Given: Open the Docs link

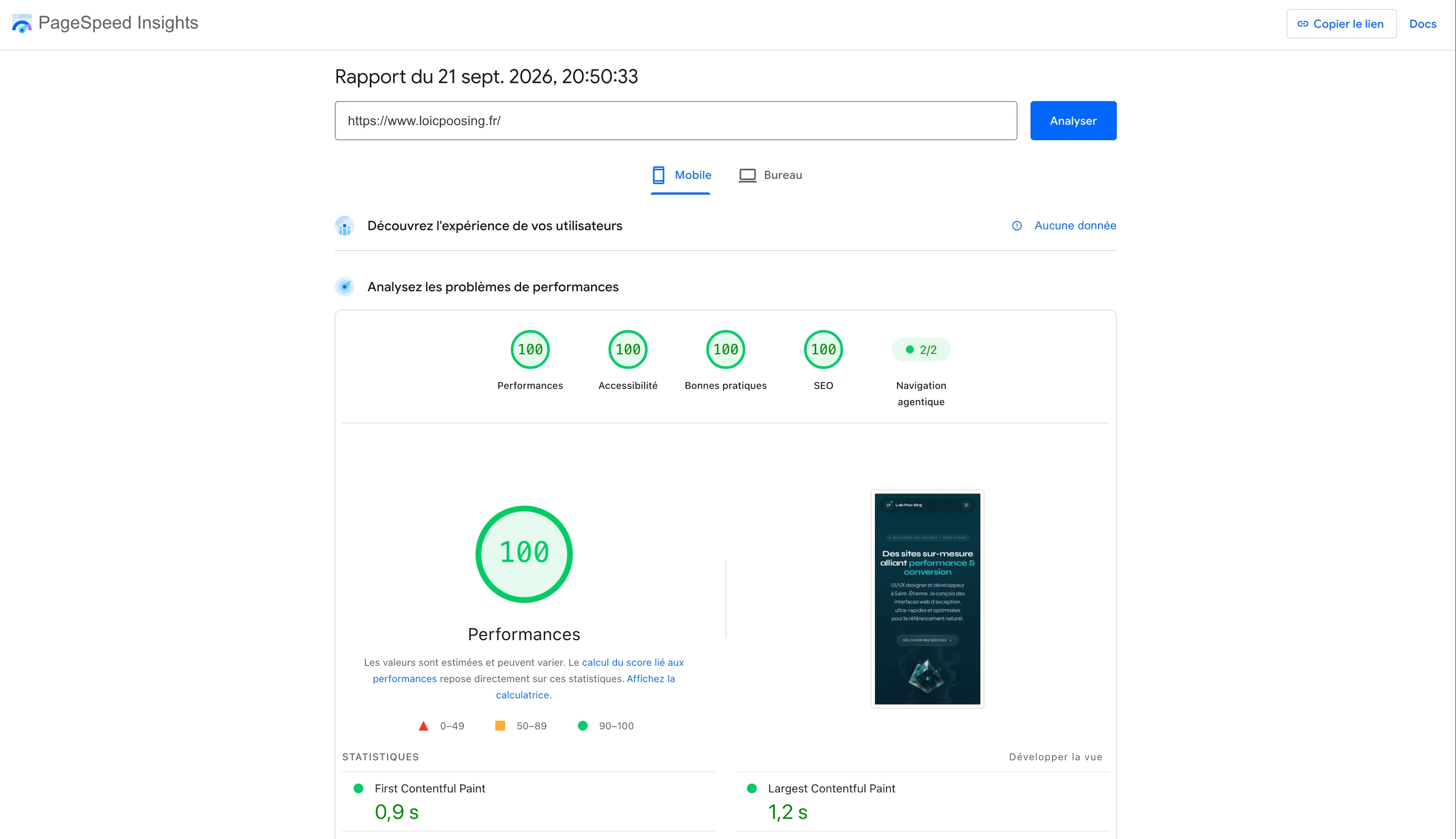Looking at the screenshot, I should click(1423, 24).
